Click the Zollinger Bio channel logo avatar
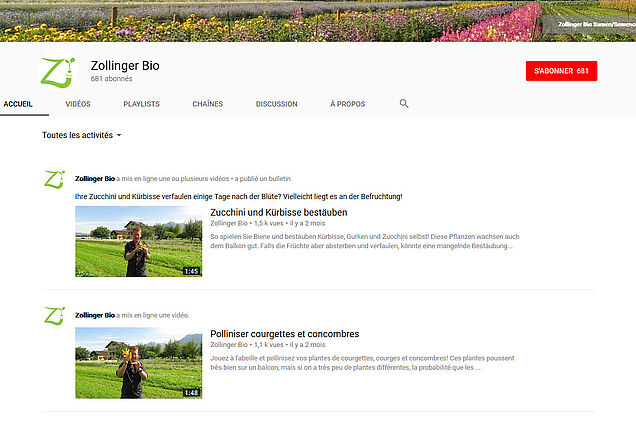 (x=56, y=71)
